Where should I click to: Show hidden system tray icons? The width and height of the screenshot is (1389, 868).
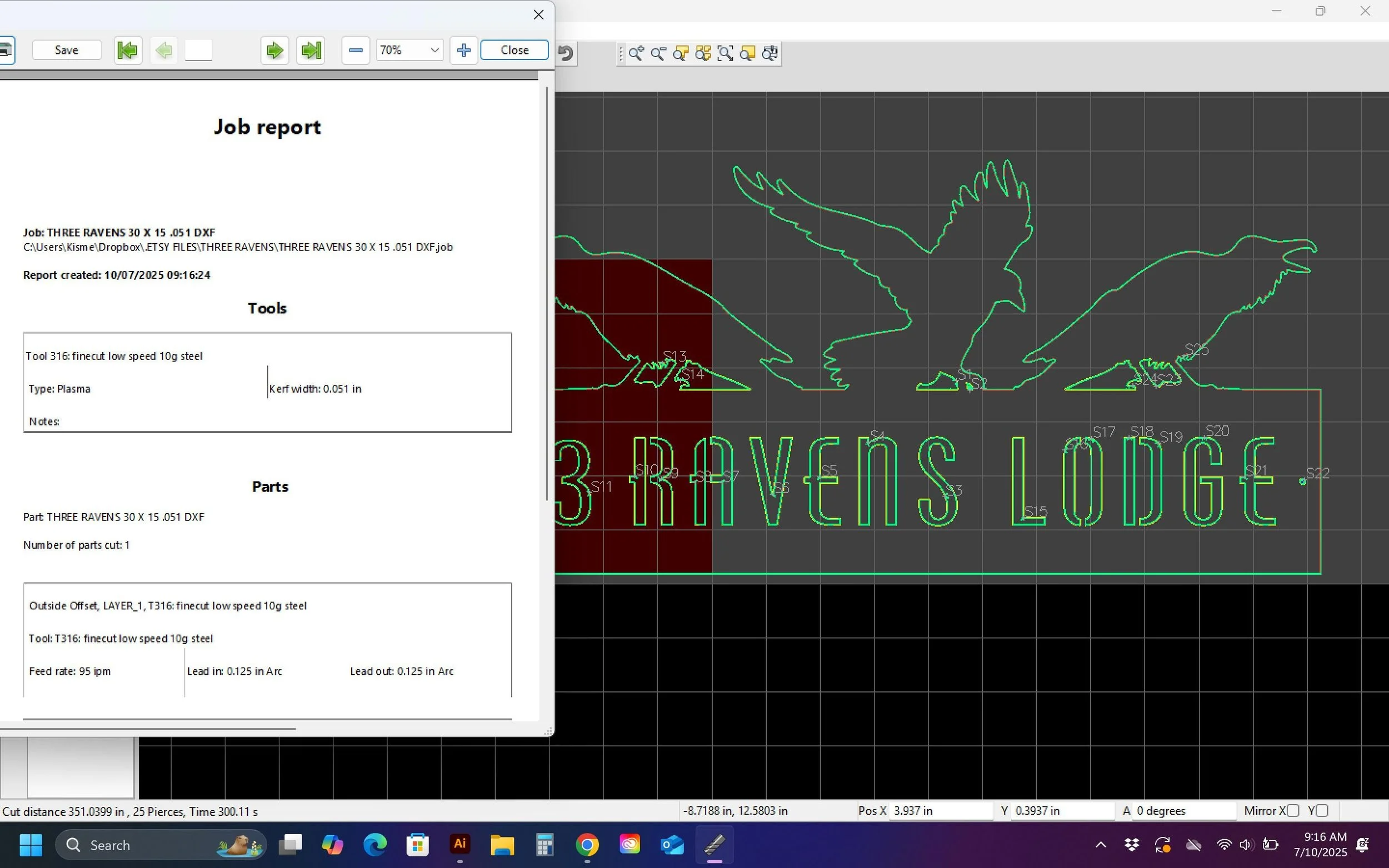tap(1101, 845)
